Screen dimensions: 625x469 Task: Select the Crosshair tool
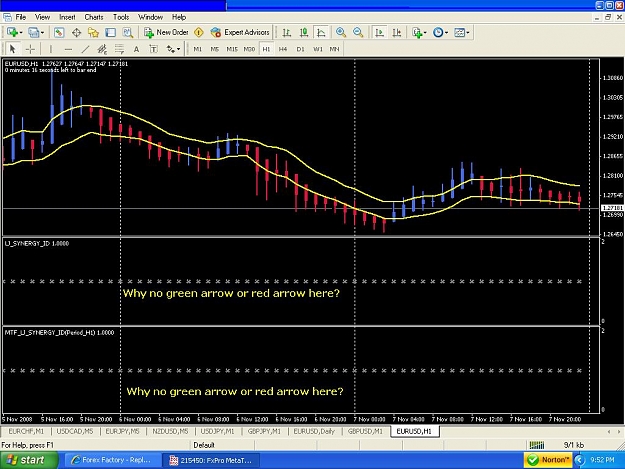30,49
